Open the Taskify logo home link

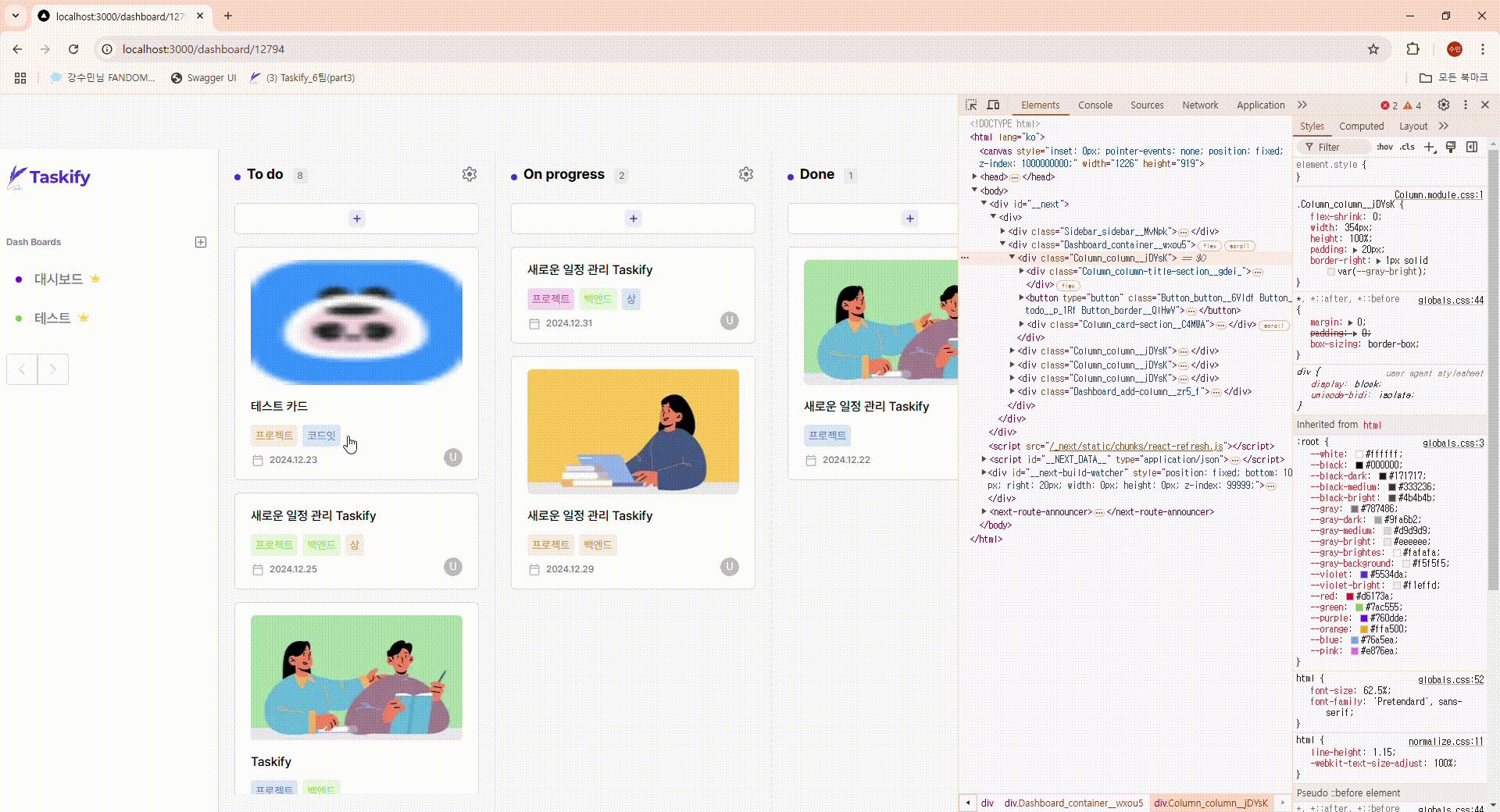(49, 177)
